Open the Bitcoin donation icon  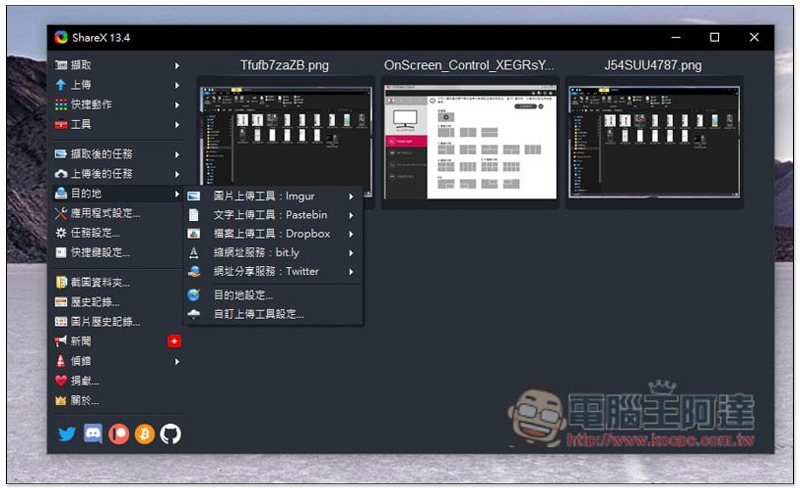pos(145,434)
